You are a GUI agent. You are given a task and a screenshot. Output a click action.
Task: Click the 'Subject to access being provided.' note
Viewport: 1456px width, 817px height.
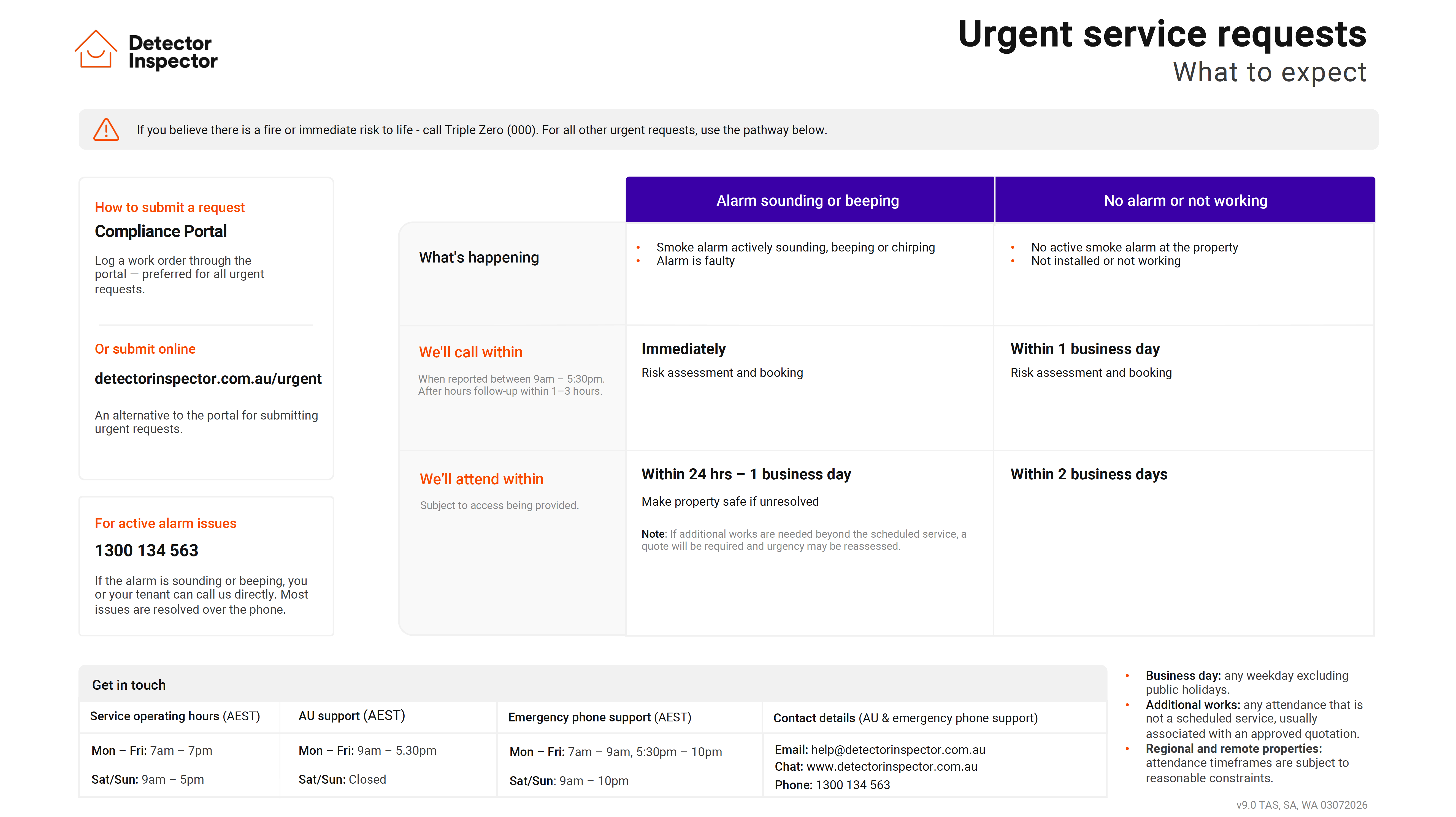pos(500,505)
